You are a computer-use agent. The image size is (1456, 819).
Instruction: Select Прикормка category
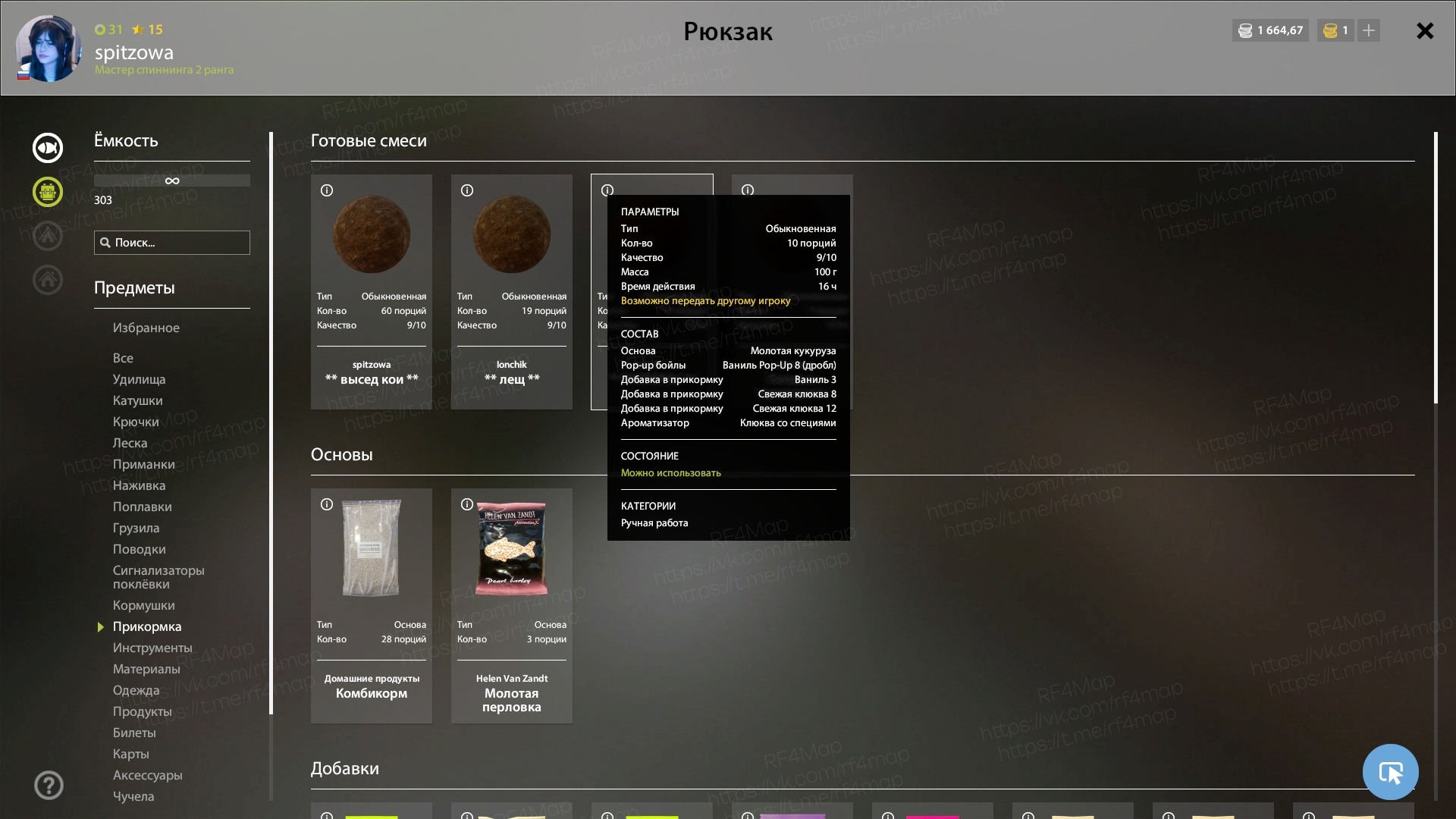pos(147,626)
